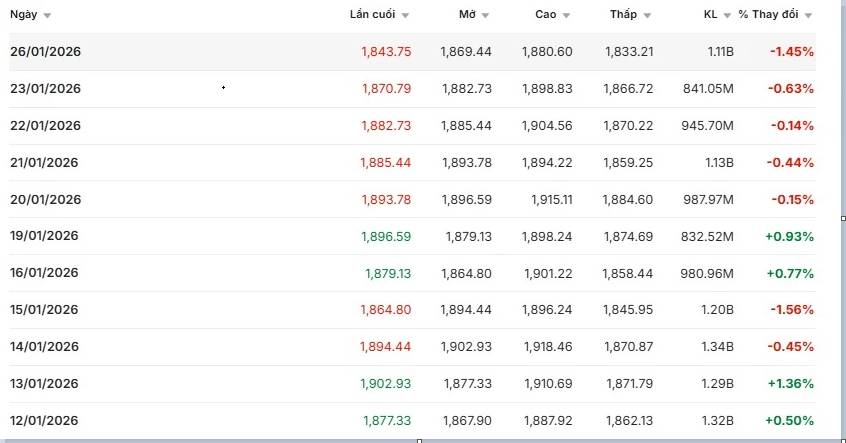Screen dimensions: 846x443
Task: Click the sort arrow beside Lần cuối
Action: [x=405, y=16]
